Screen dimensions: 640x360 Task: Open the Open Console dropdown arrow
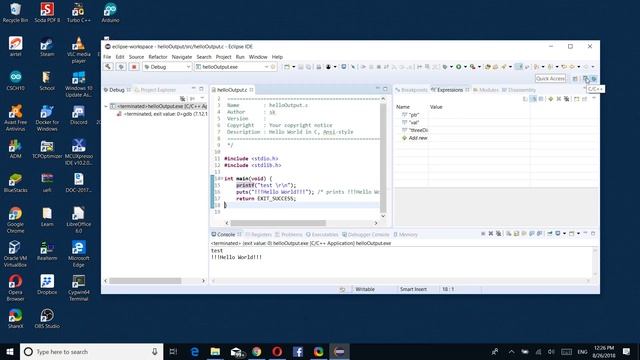(x=578, y=234)
